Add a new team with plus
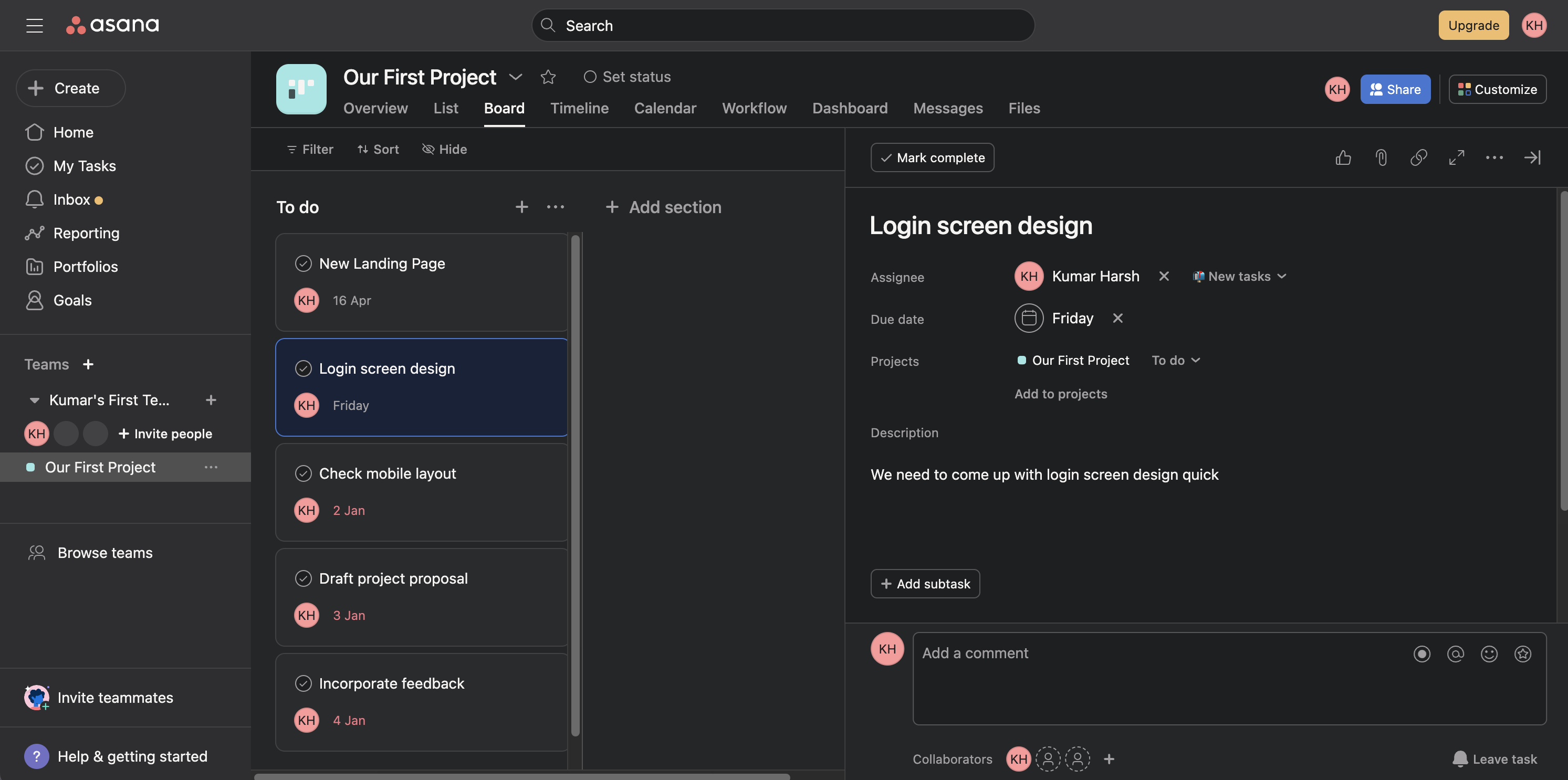1568x780 pixels. point(88,364)
